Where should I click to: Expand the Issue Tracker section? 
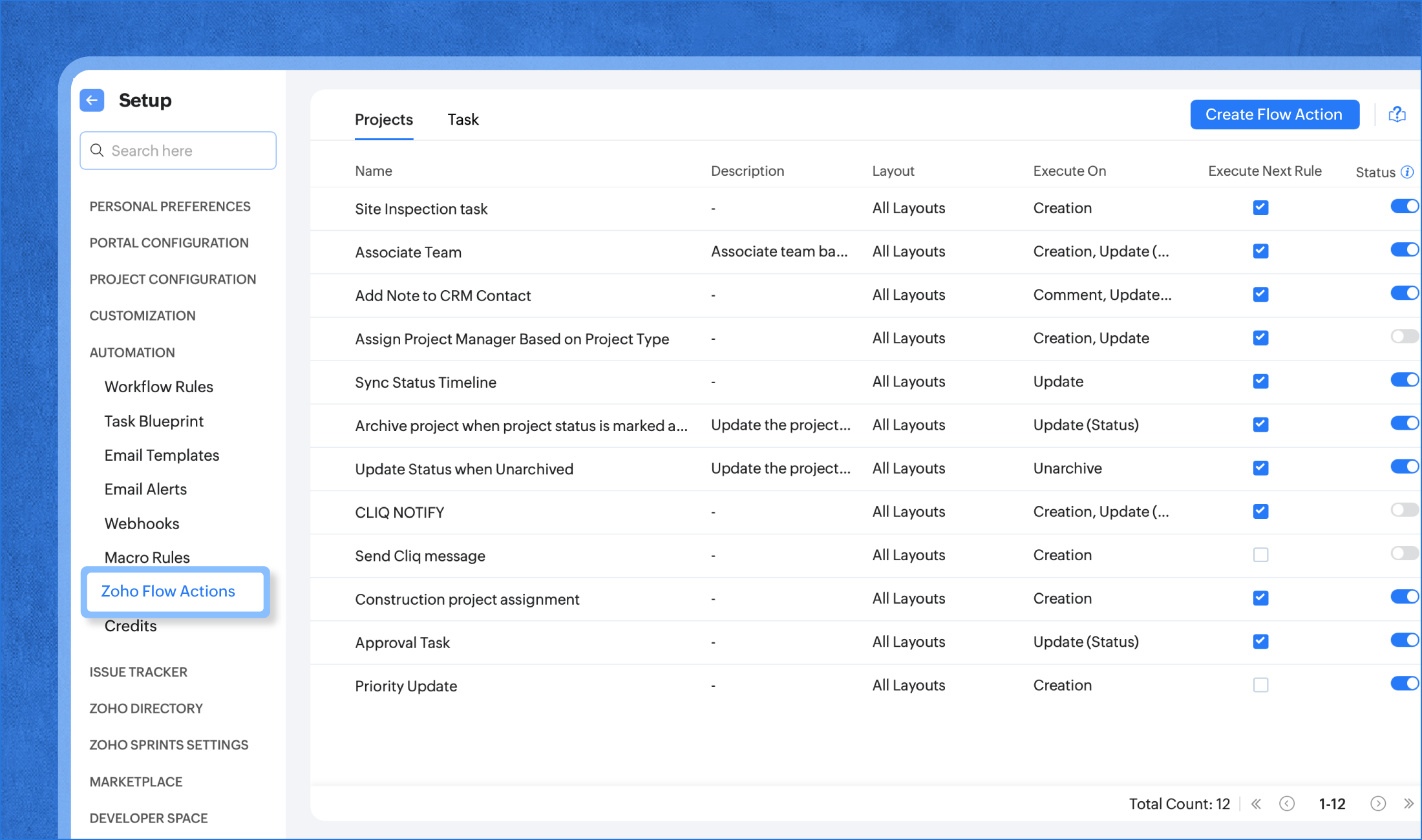(138, 672)
